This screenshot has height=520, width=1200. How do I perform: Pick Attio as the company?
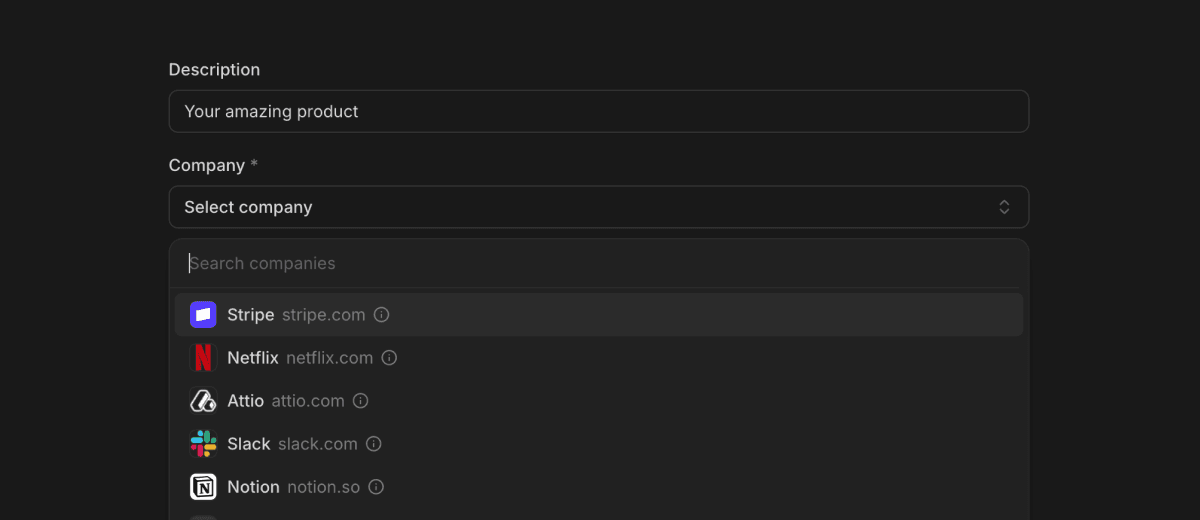coord(245,401)
